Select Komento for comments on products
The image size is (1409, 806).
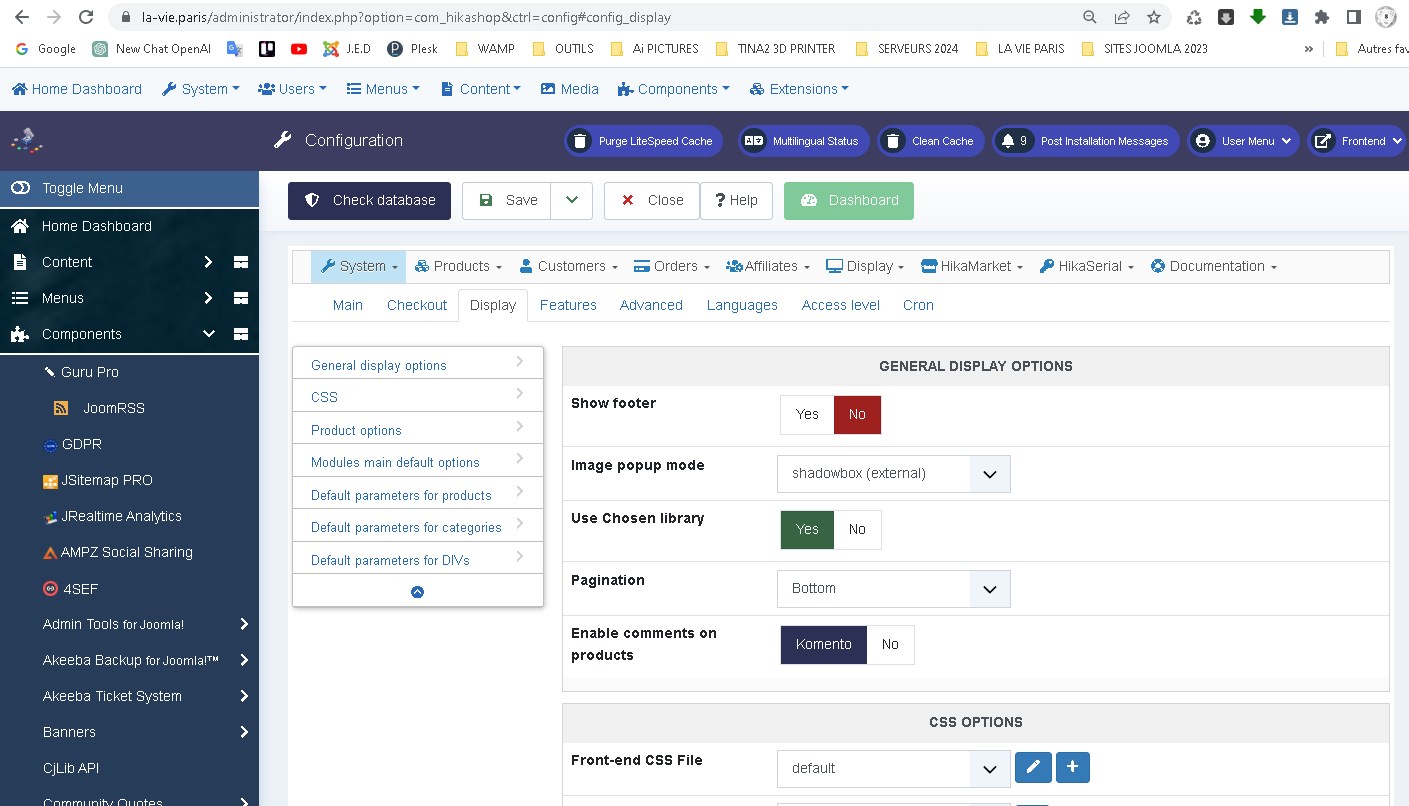coord(824,645)
